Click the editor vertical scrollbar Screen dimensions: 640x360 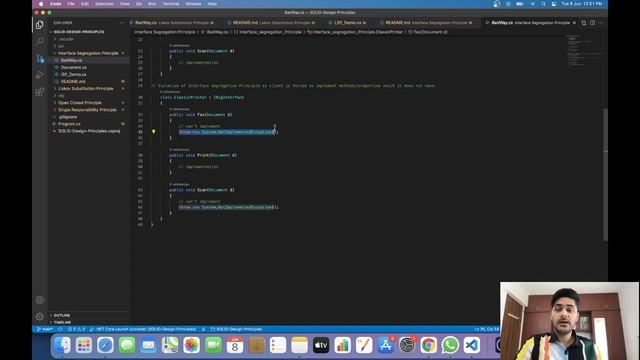tap(605, 175)
